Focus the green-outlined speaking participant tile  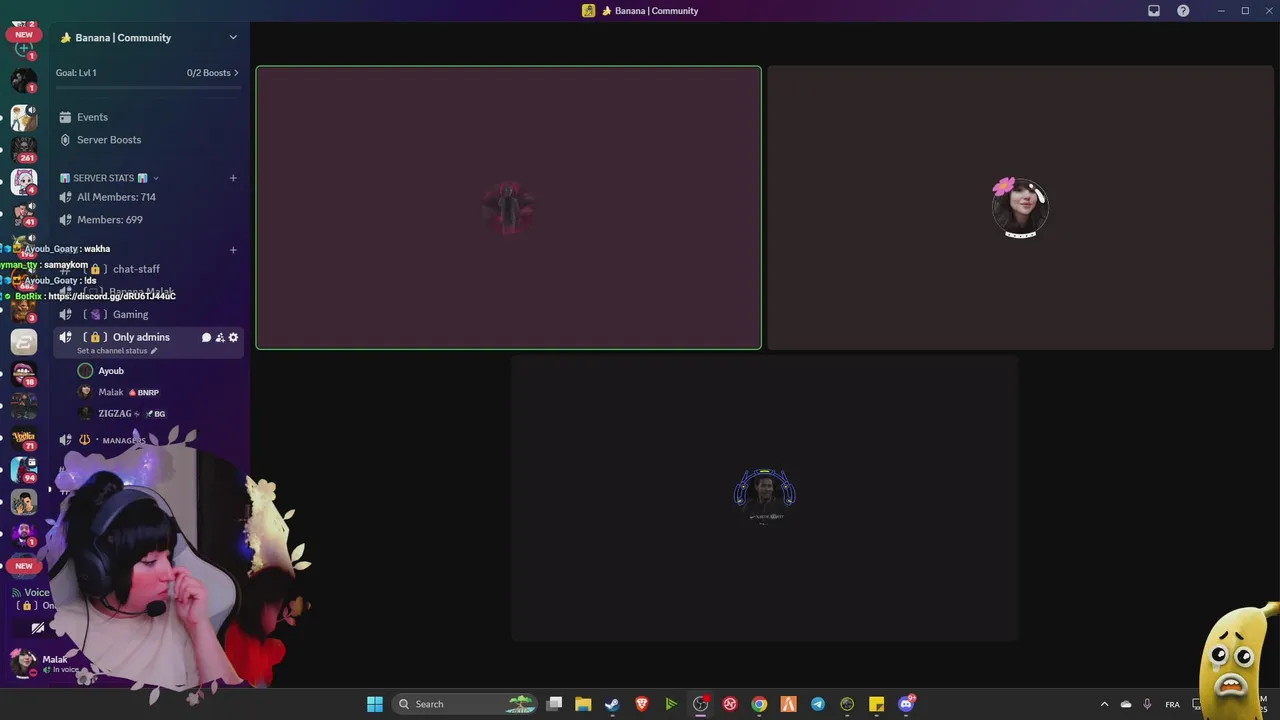[x=508, y=208]
